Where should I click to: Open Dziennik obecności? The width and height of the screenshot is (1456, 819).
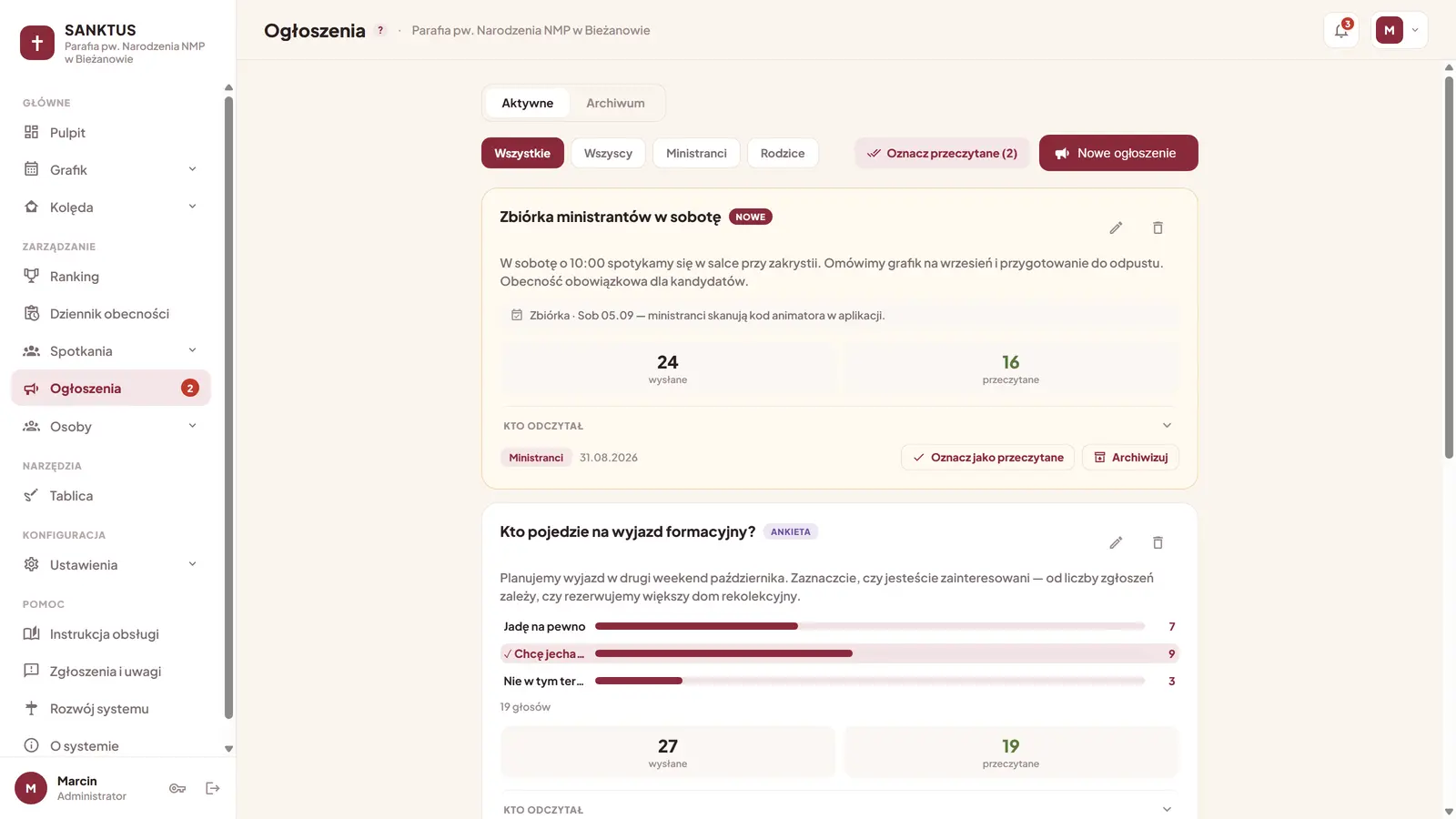tap(111, 314)
